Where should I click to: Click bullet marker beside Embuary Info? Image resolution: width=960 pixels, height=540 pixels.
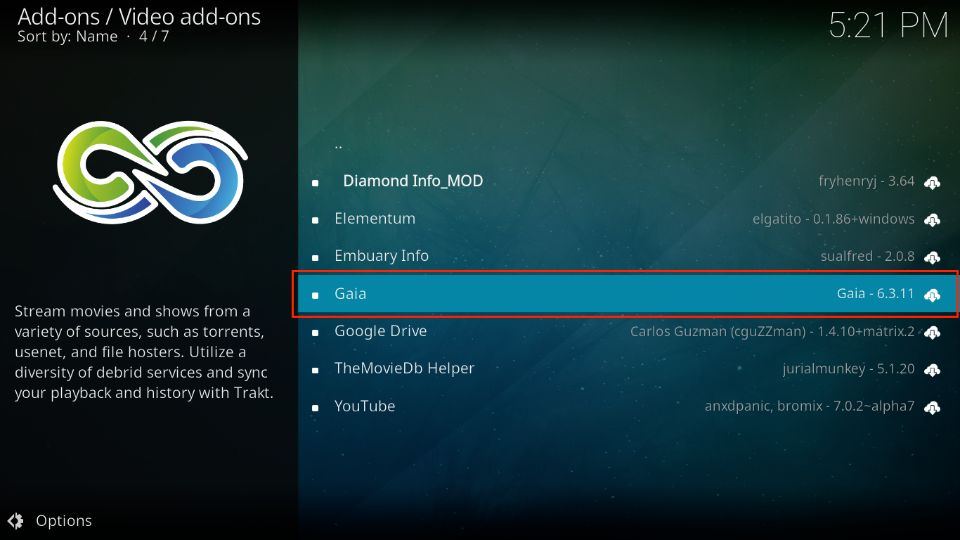click(315, 258)
